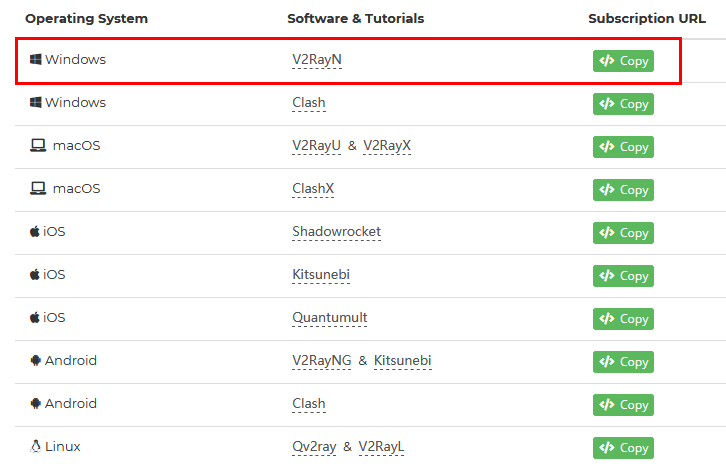726x467 pixels.
Task: Click the laptop icon in ClashX row
Action: click(x=38, y=189)
